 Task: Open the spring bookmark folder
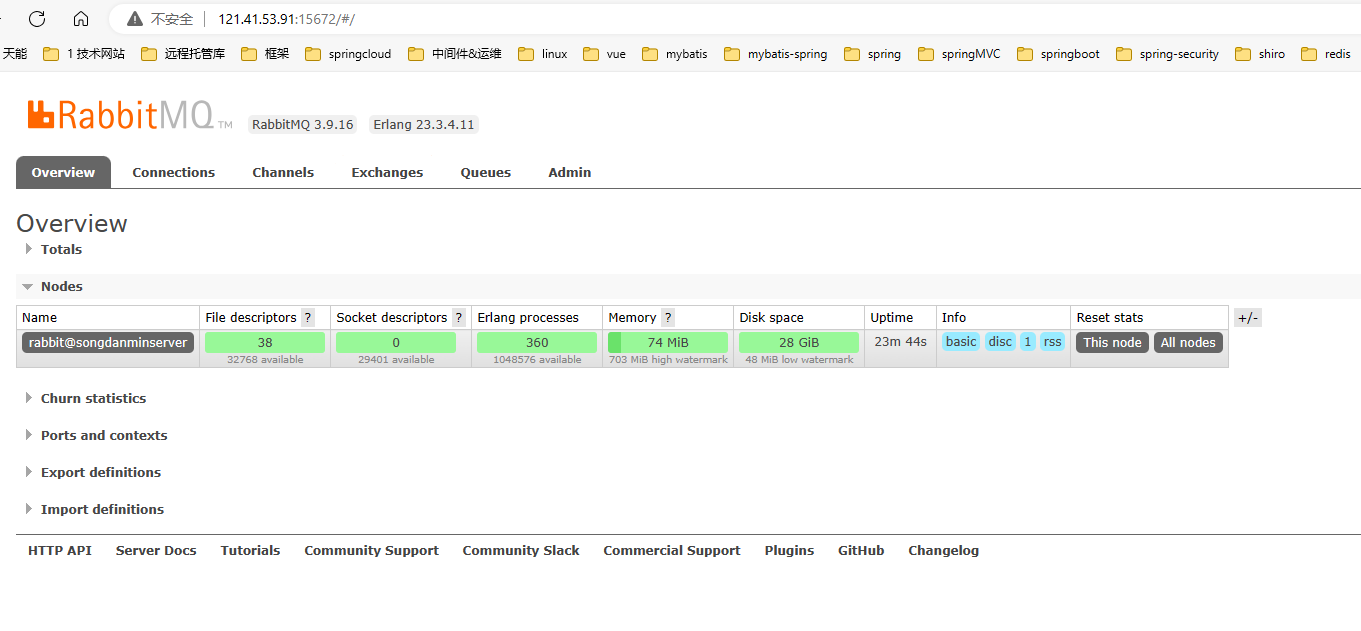tap(872, 54)
